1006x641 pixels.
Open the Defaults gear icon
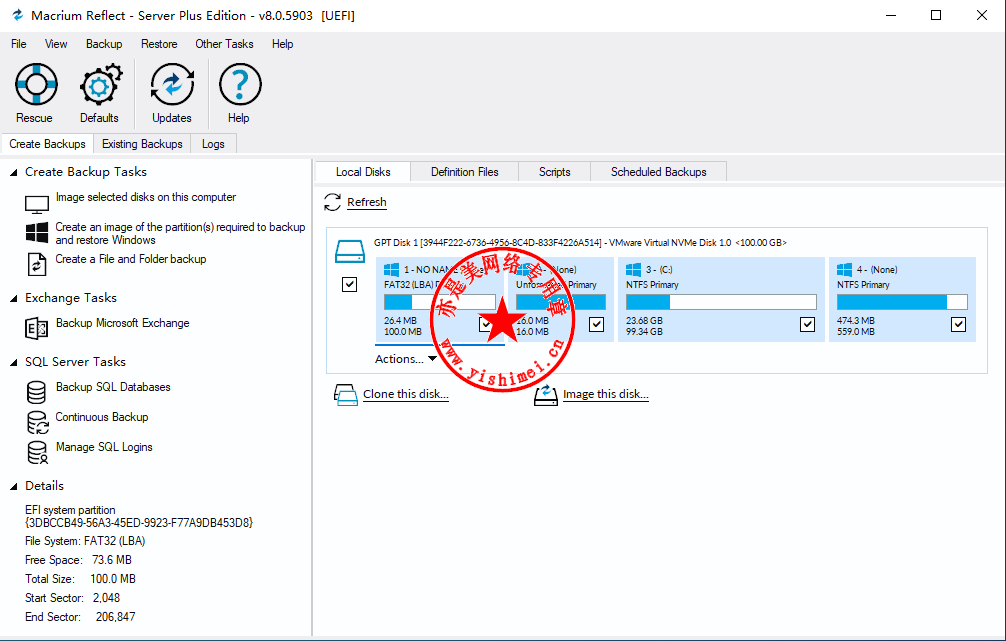tap(100, 84)
